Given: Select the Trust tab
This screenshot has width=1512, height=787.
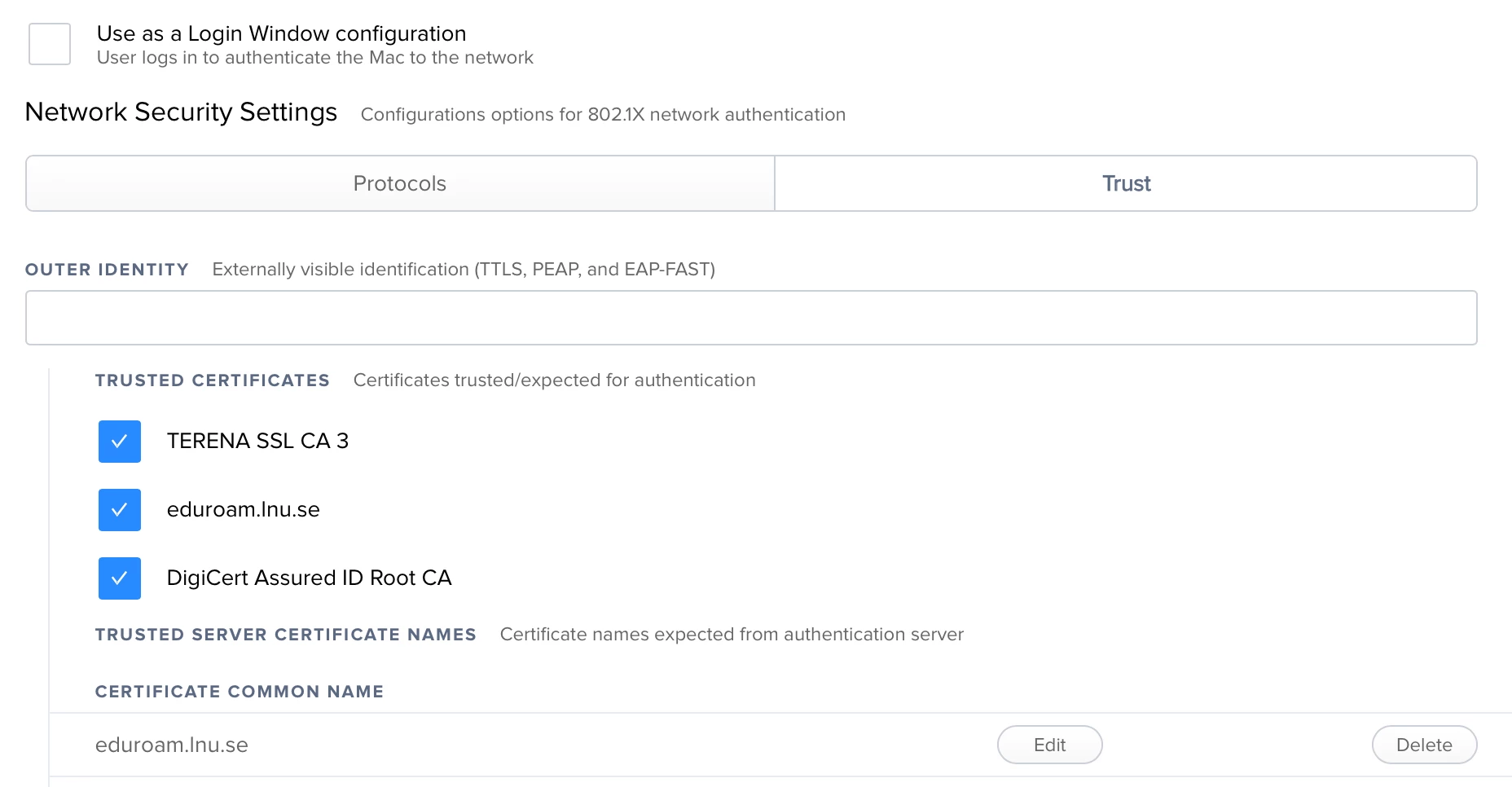Looking at the screenshot, I should [x=1126, y=183].
